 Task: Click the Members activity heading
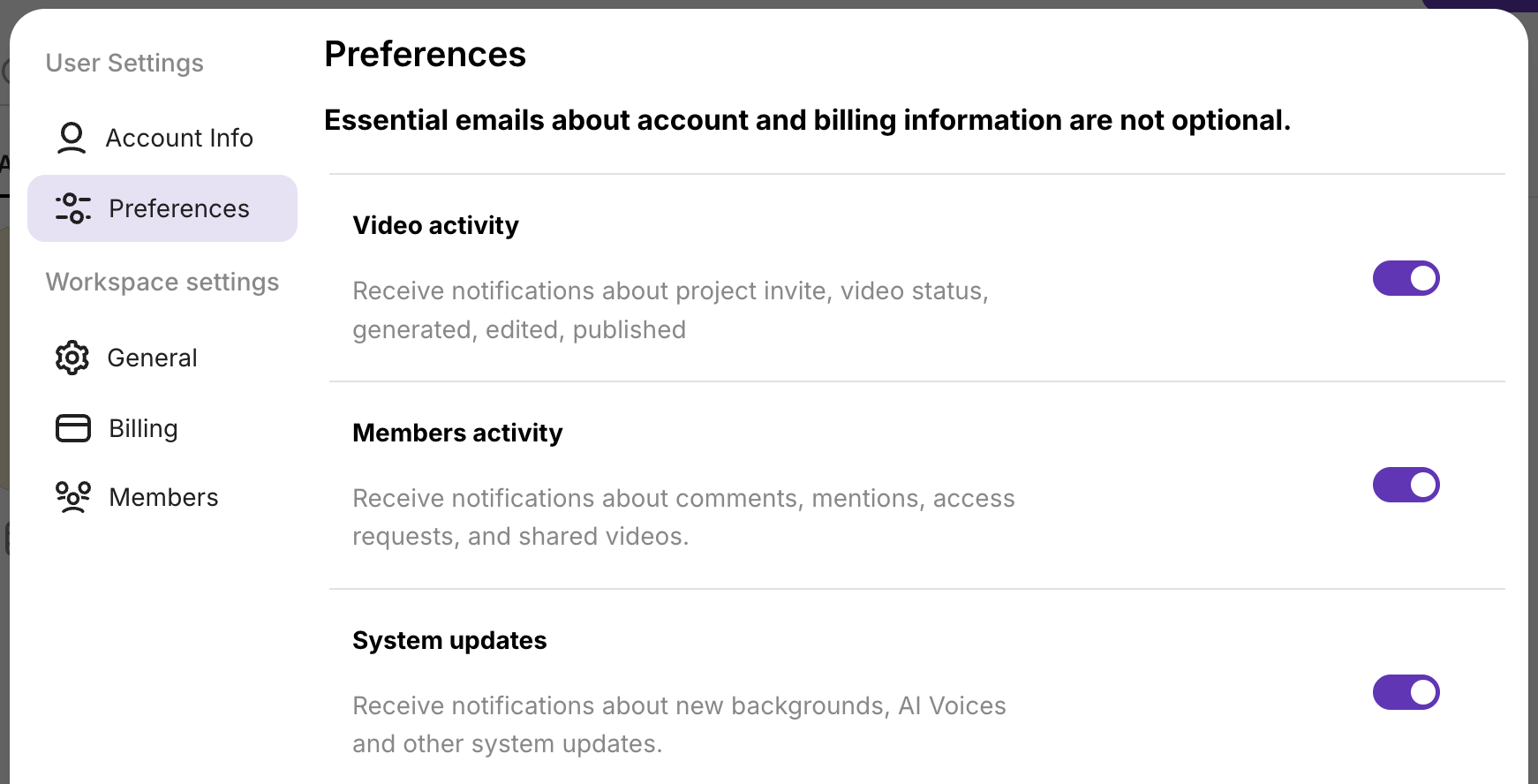(x=457, y=433)
